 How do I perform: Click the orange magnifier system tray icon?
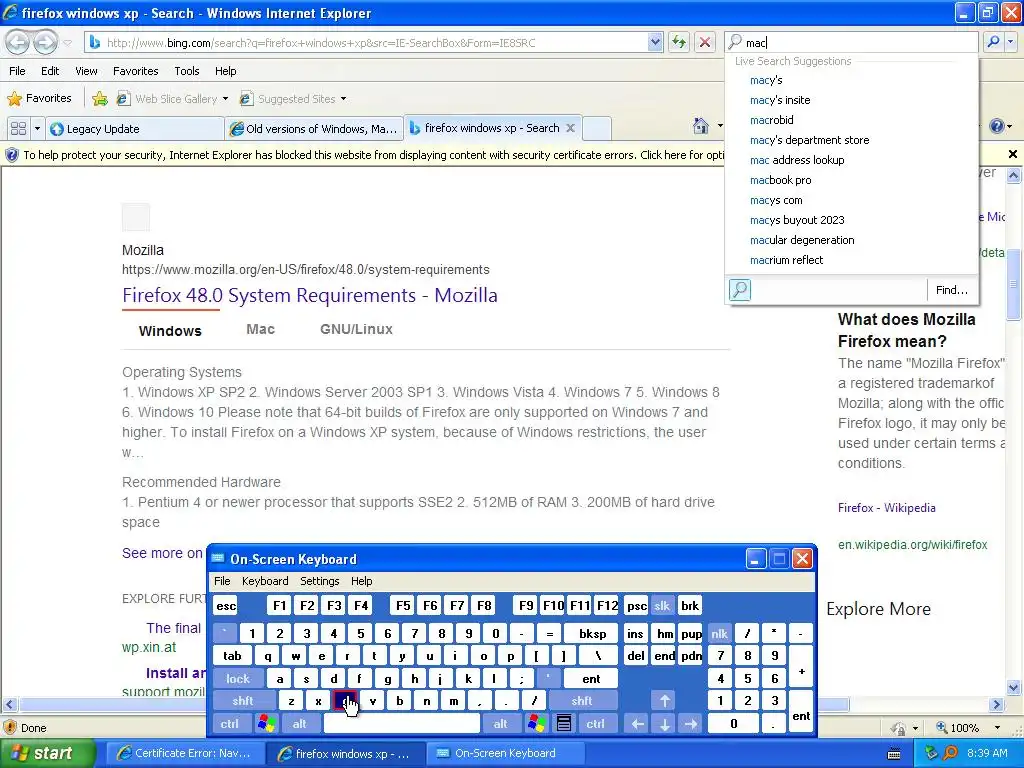[x=951, y=753]
